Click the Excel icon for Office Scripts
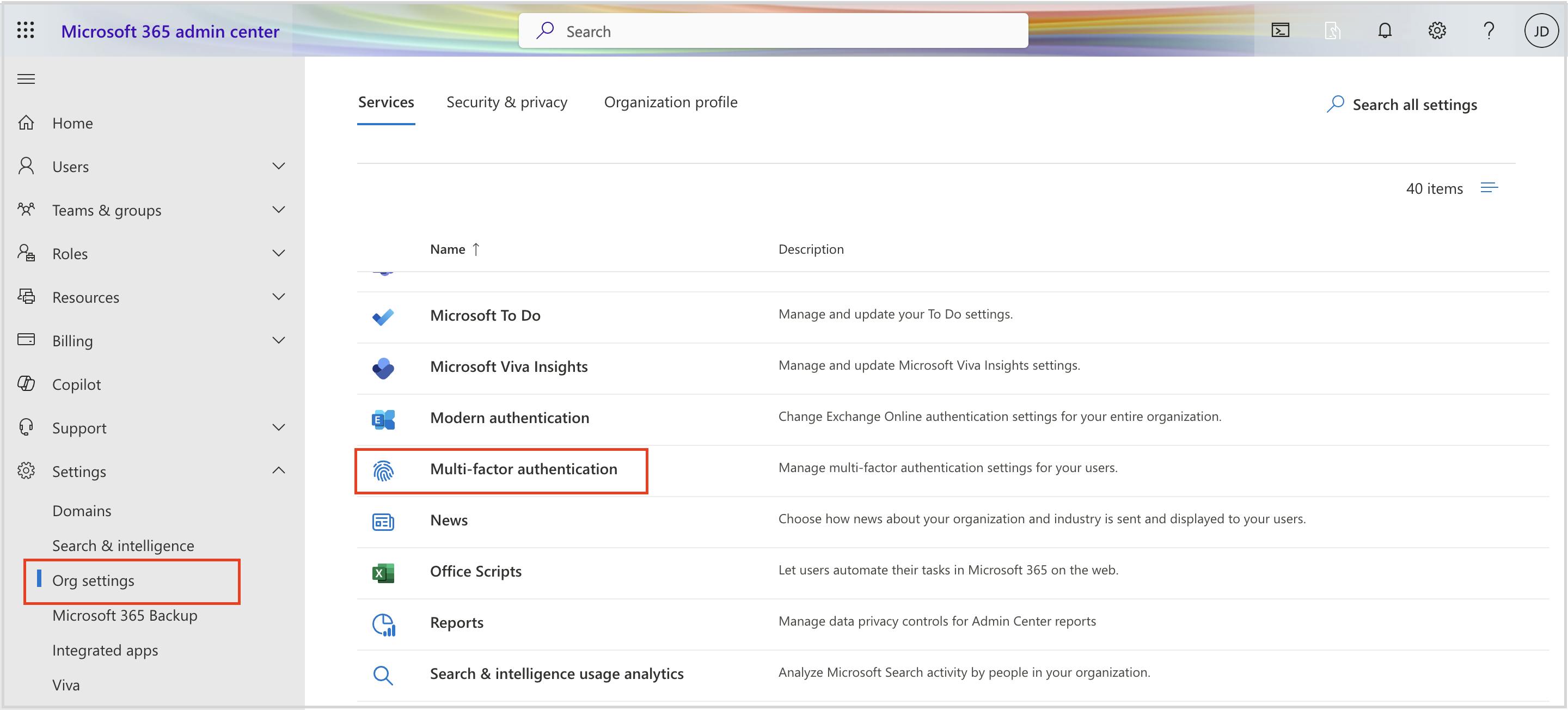Screen dimensions: 1568x710 (383, 573)
